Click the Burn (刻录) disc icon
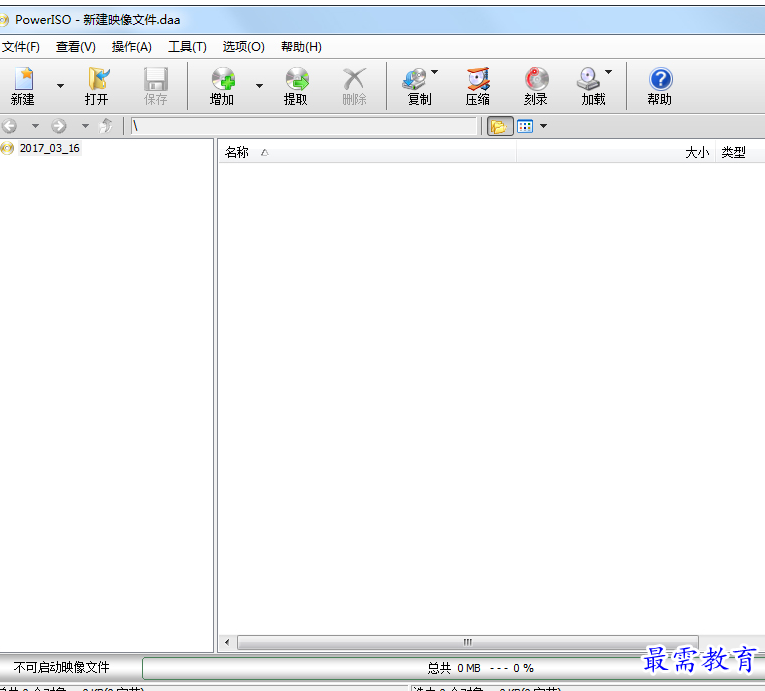 [x=536, y=79]
